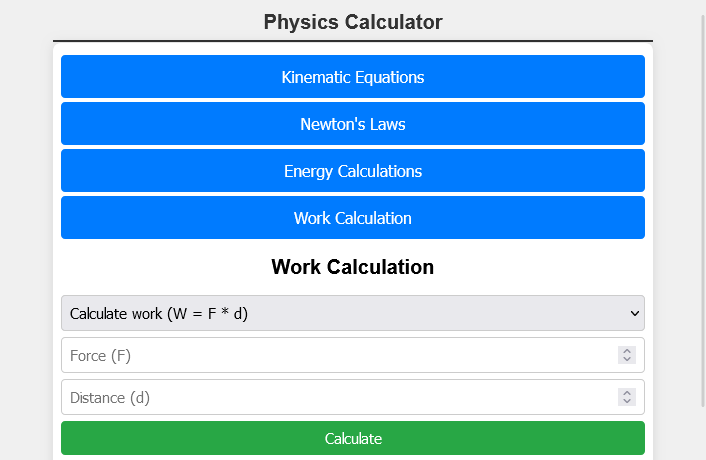Open the Kinematic Equations section
Screen dimensions: 706x460
click(x=352, y=77)
